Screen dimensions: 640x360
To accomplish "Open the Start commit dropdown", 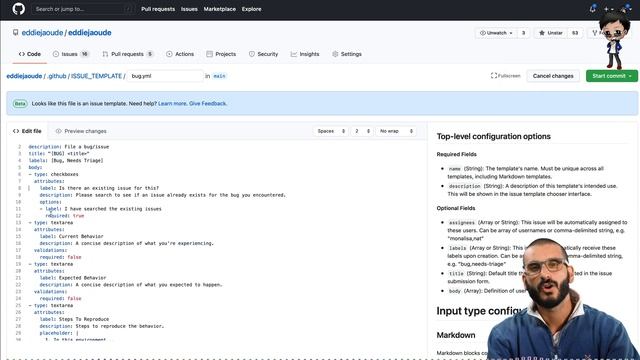I will point(611,76).
